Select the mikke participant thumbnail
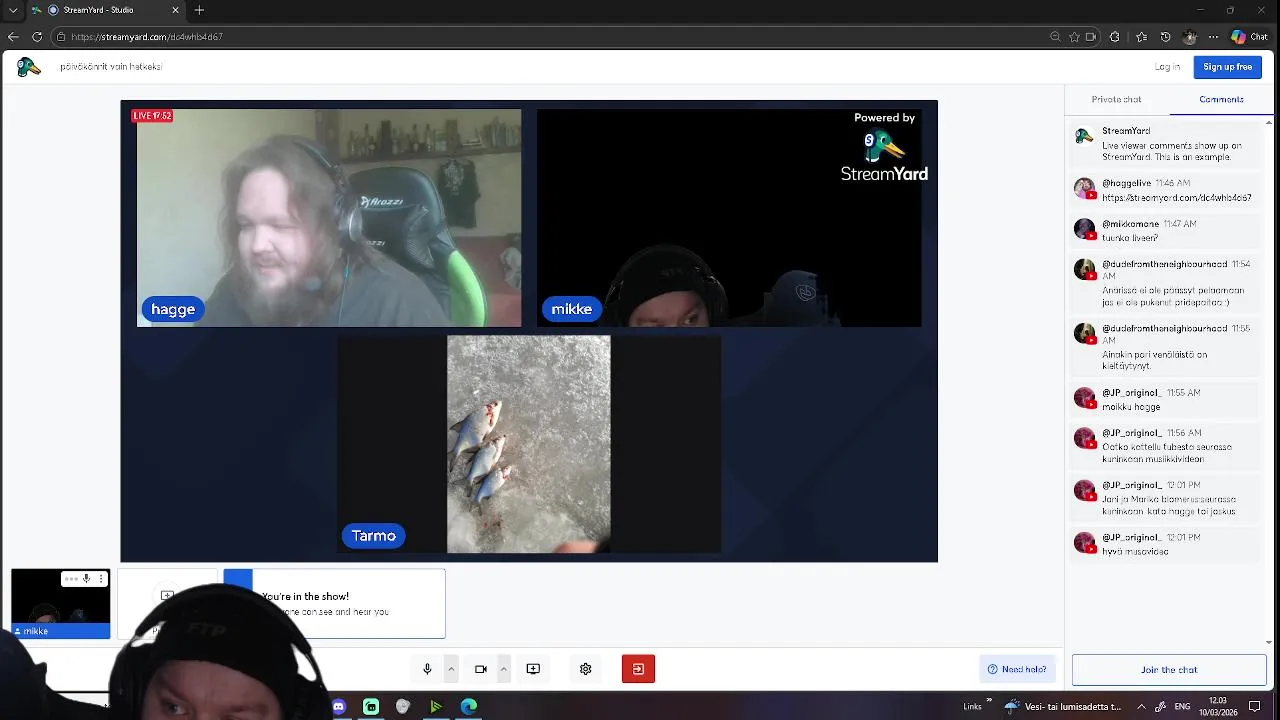This screenshot has width=1280, height=720. click(60, 604)
